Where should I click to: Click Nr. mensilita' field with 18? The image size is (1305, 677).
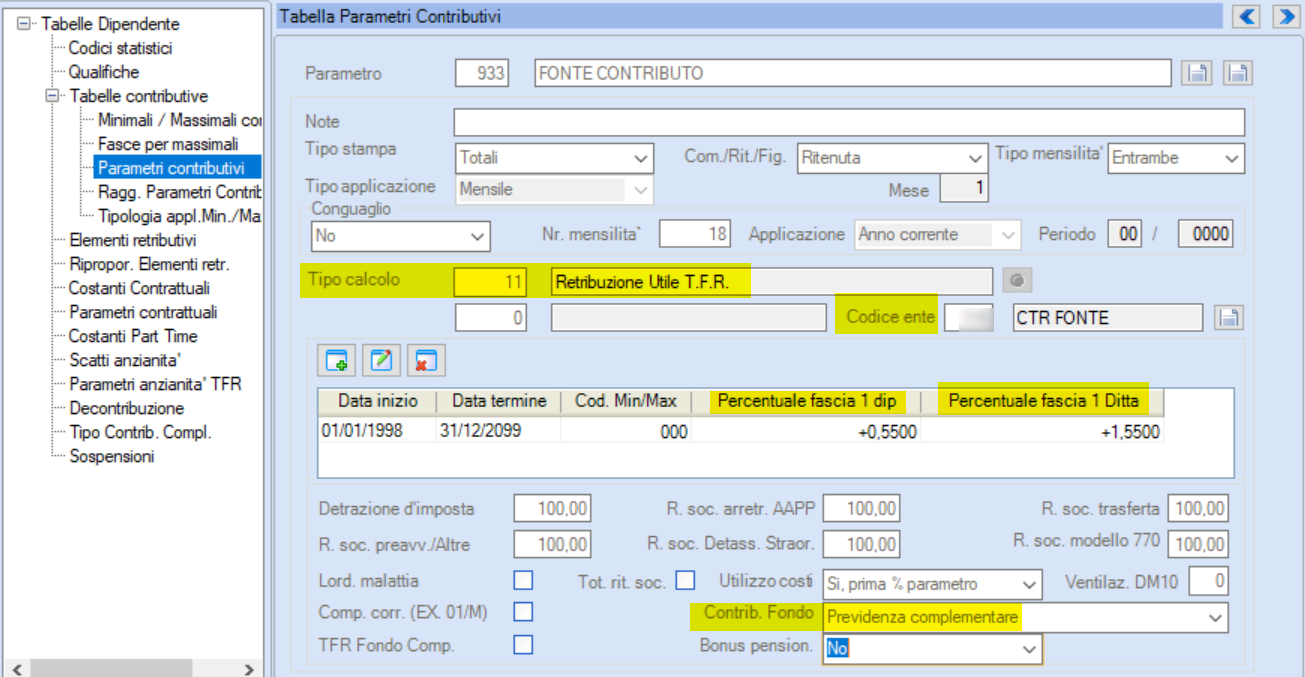click(x=695, y=234)
